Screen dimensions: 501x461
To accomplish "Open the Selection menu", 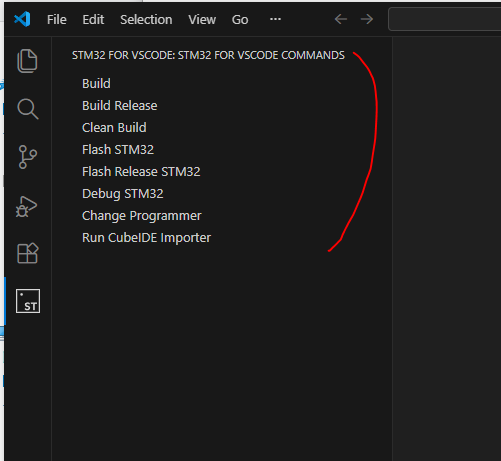I will (x=146, y=20).
